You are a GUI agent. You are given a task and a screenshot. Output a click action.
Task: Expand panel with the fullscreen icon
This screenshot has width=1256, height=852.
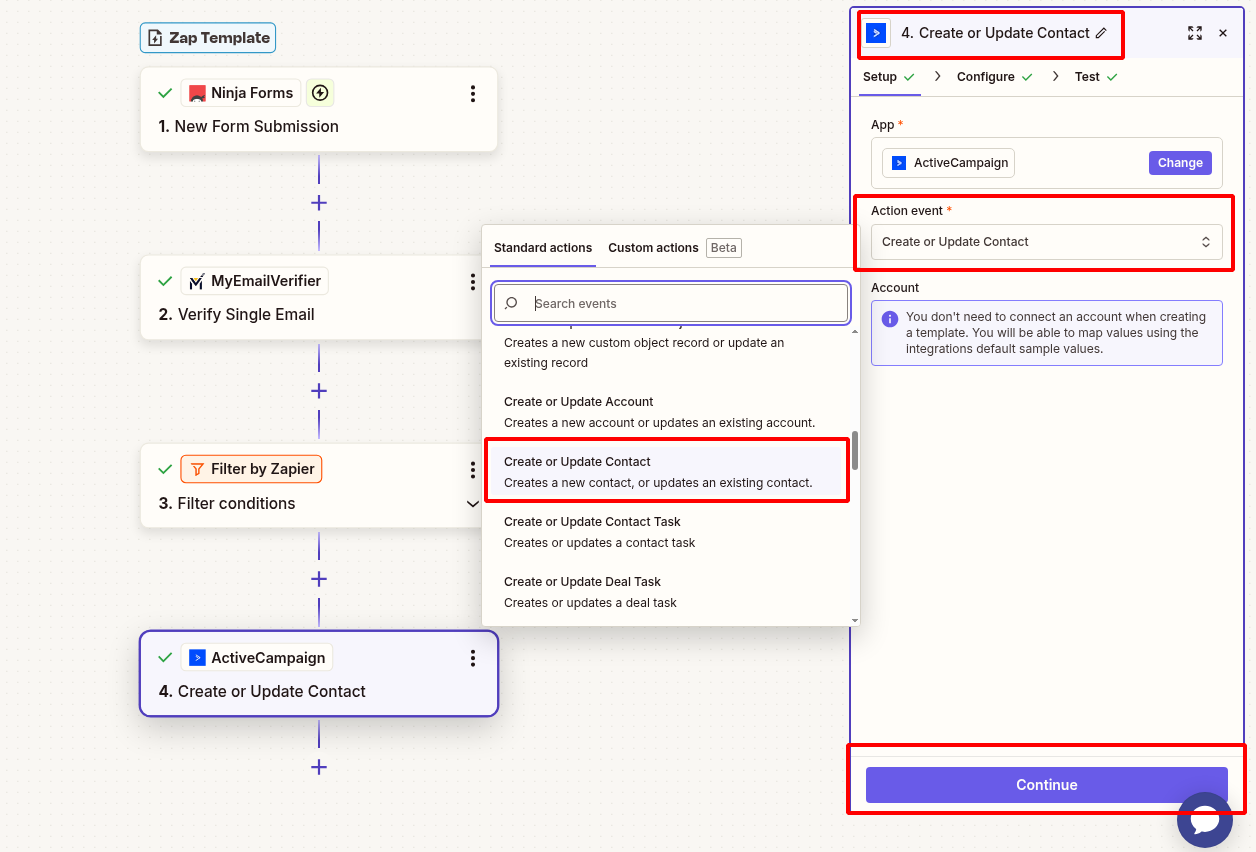[1195, 33]
